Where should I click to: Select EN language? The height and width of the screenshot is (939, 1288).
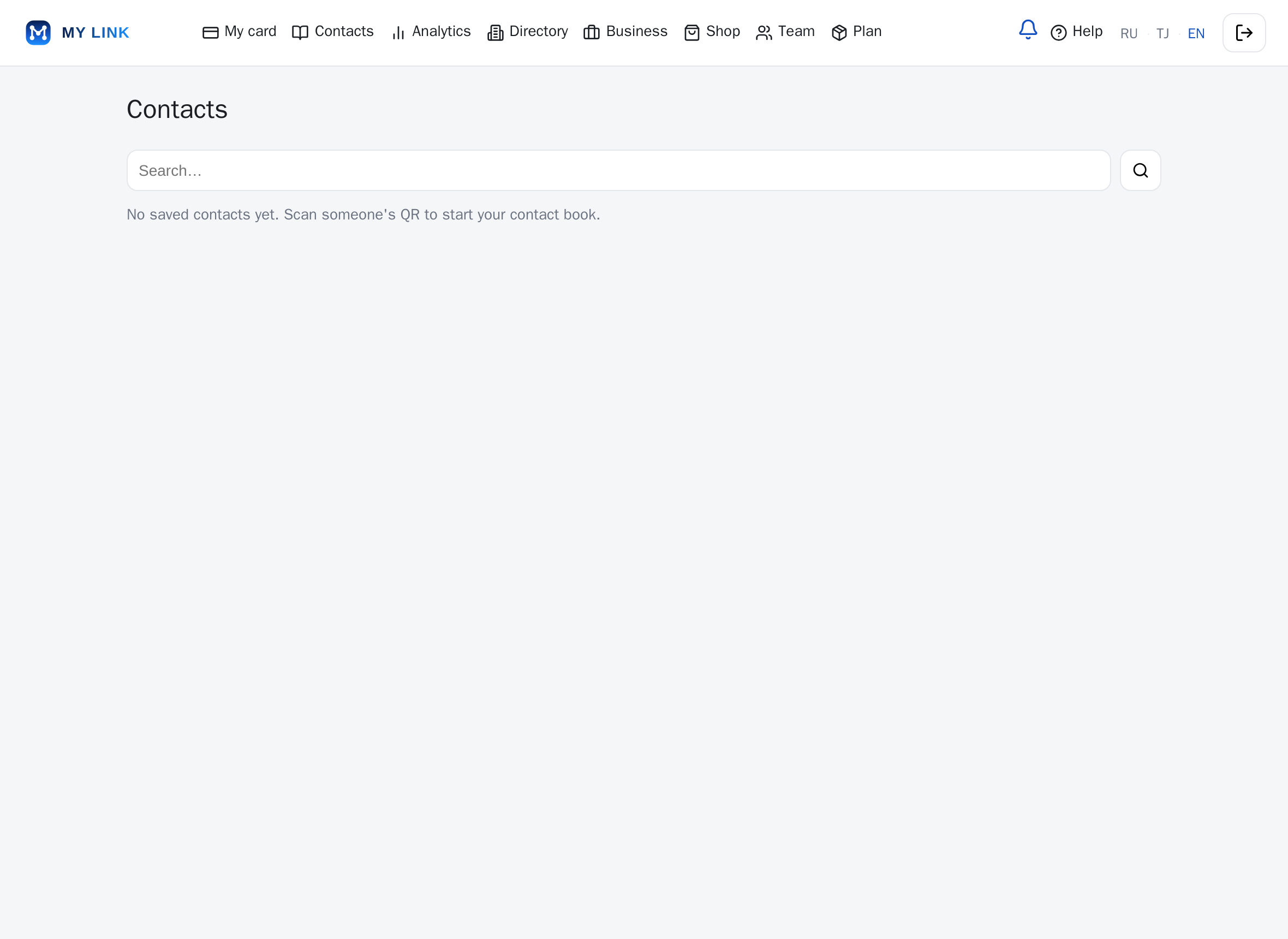(1196, 33)
